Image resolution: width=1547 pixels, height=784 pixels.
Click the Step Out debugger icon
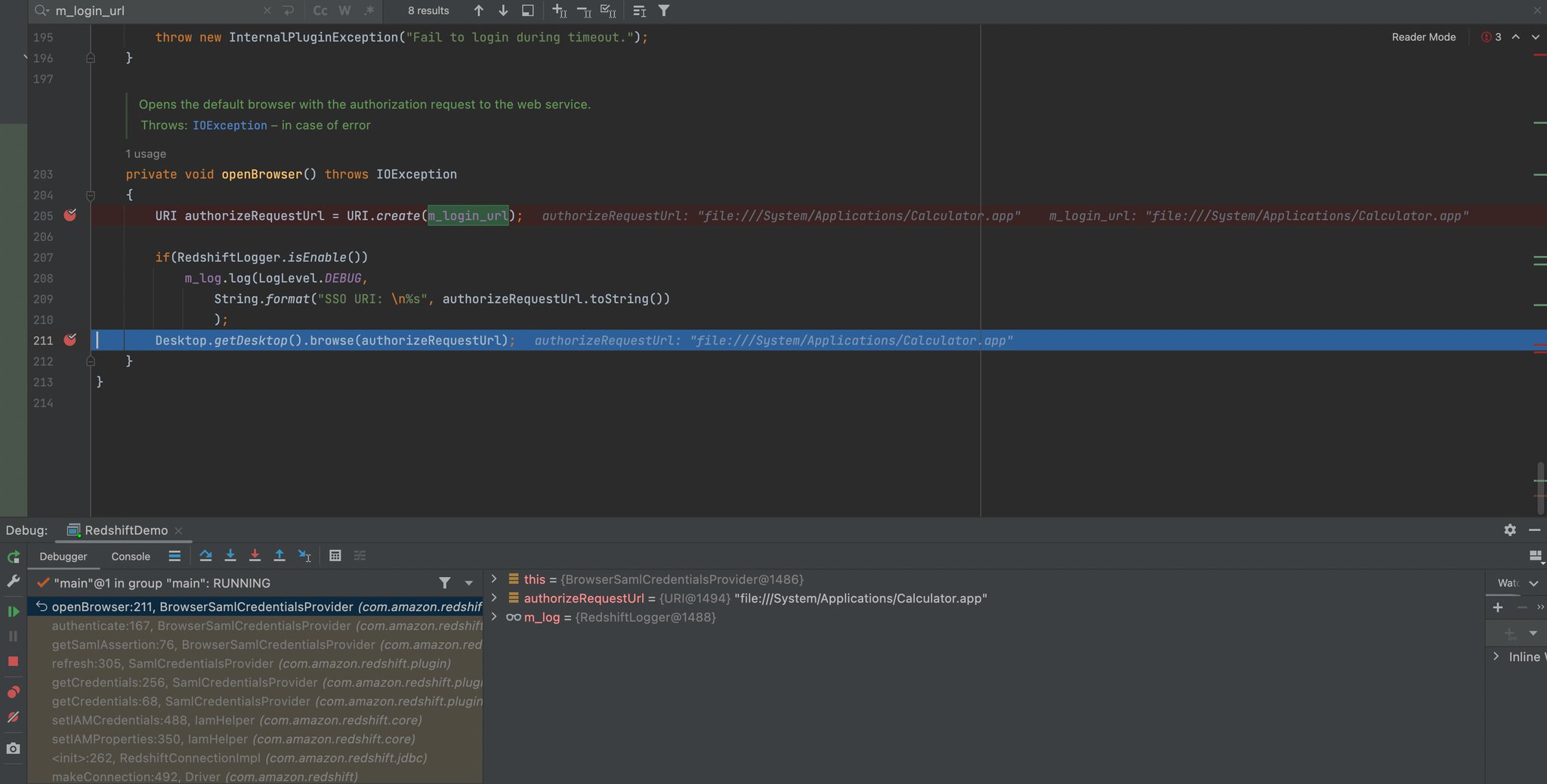(279, 556)
